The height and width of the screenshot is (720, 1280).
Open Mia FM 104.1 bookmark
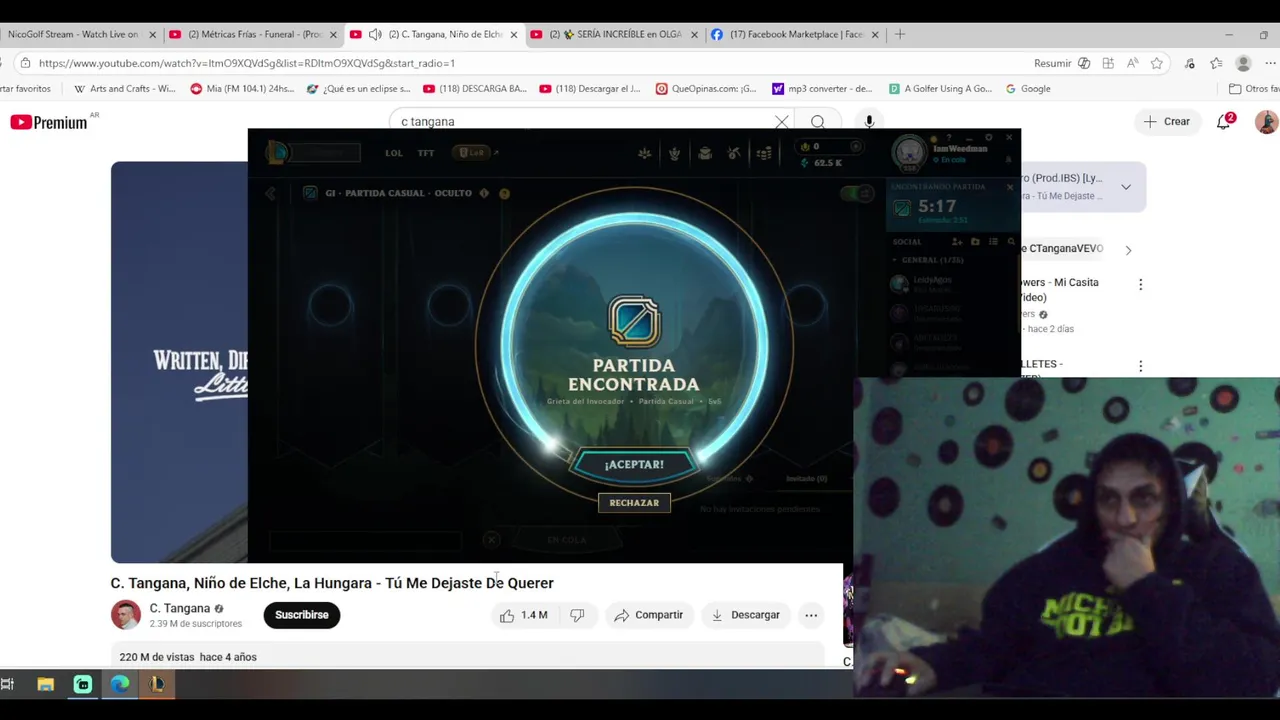click(x=241, y=89)
